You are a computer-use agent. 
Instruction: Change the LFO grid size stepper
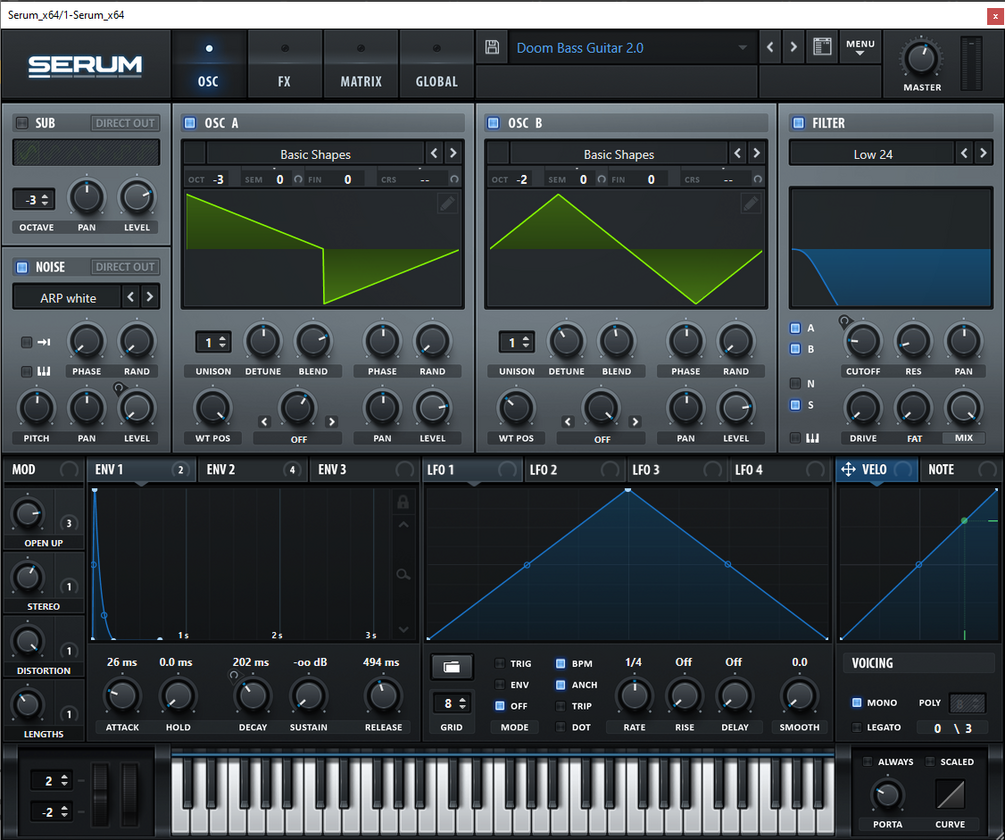point(452,704)
